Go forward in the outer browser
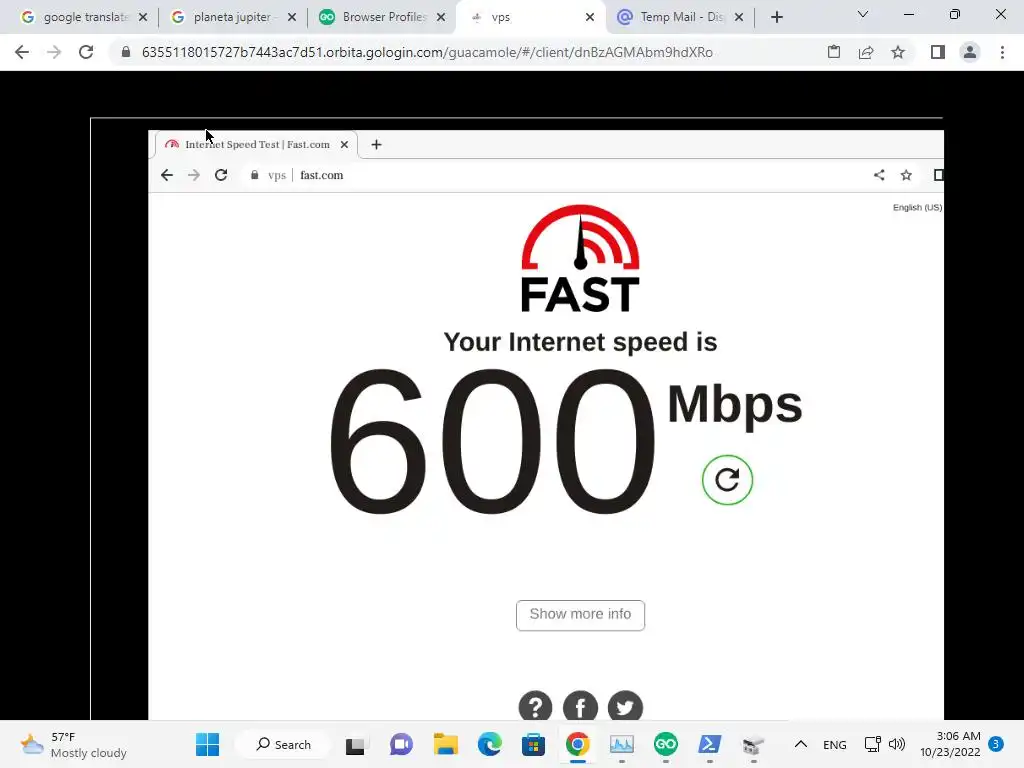The height and width of the screenshot is (768, 1024). click(54, 52)
